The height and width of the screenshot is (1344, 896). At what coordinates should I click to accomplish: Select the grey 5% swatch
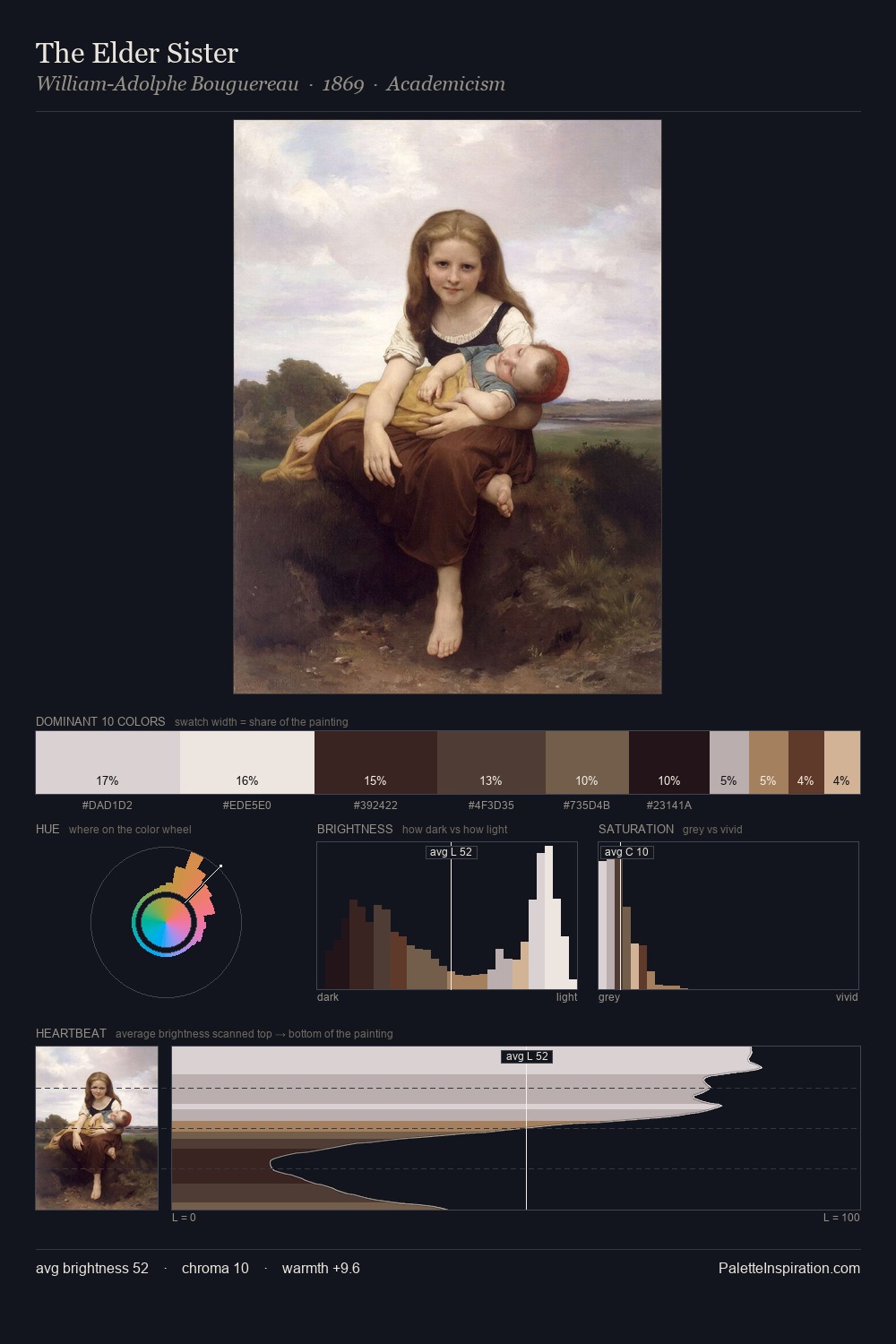729,762
